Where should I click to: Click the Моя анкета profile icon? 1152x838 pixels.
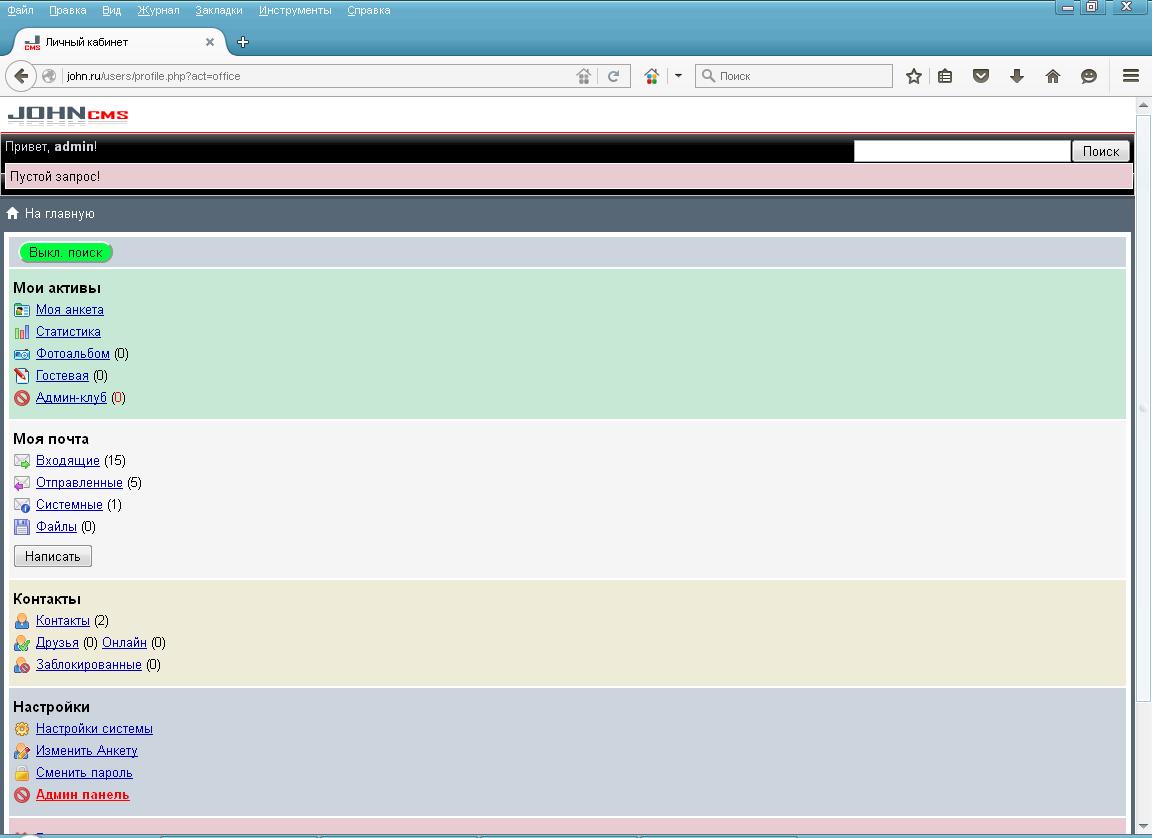22,310
